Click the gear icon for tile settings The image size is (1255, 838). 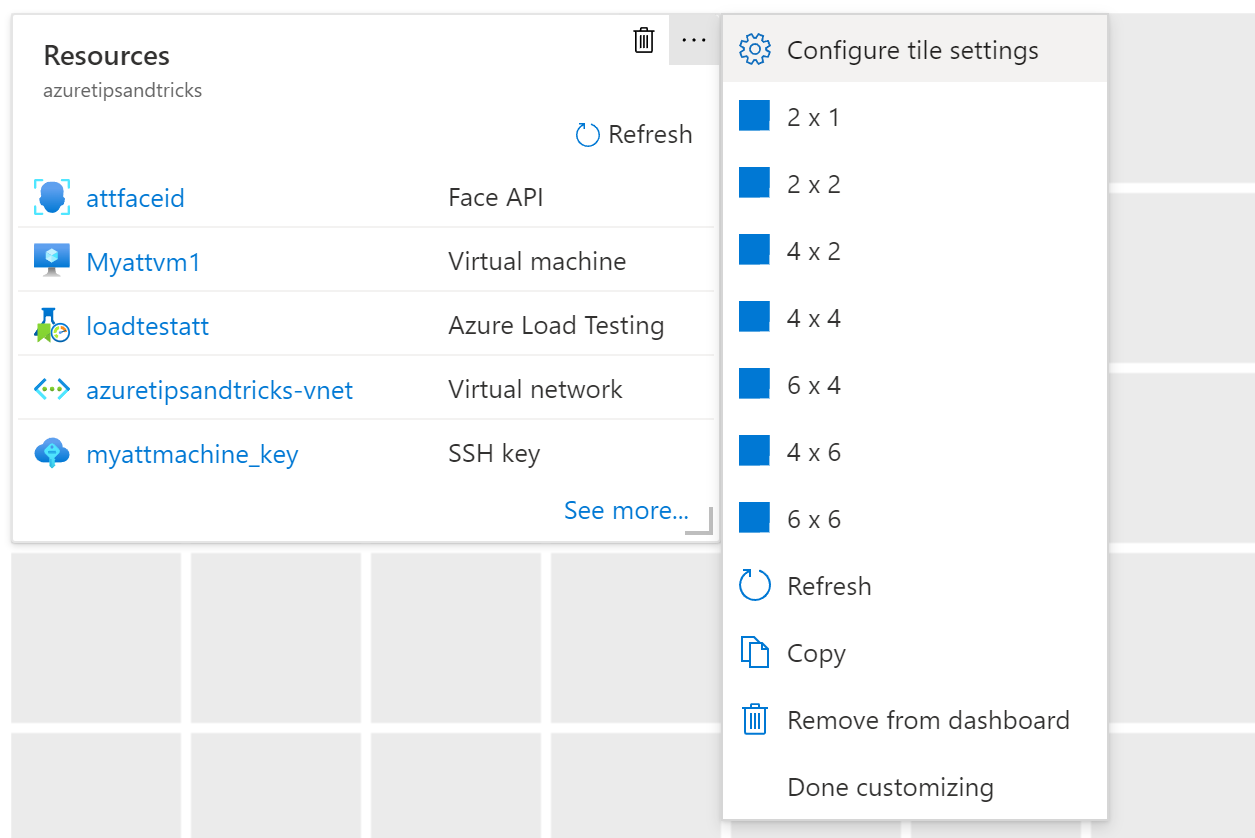754,50
